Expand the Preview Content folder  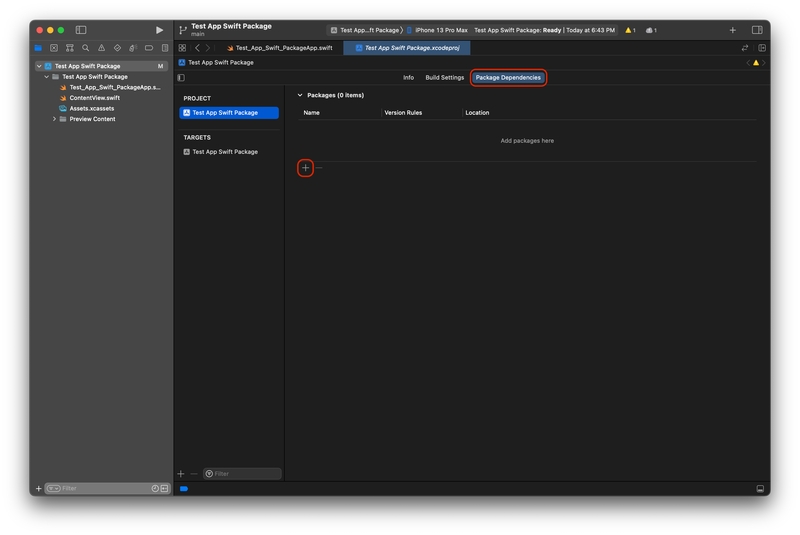coord(54,119)
